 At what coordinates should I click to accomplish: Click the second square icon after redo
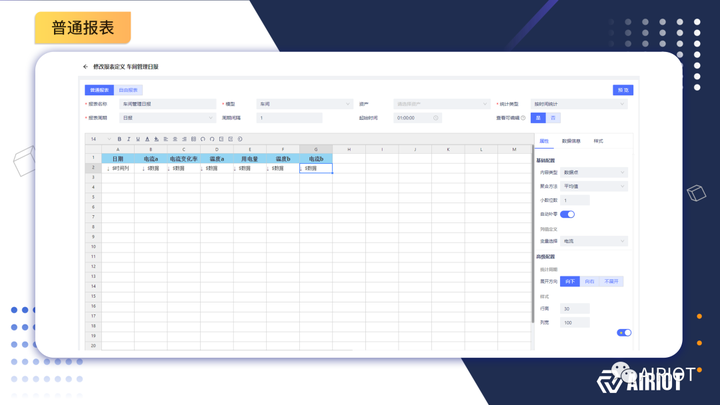coord(231,139)
